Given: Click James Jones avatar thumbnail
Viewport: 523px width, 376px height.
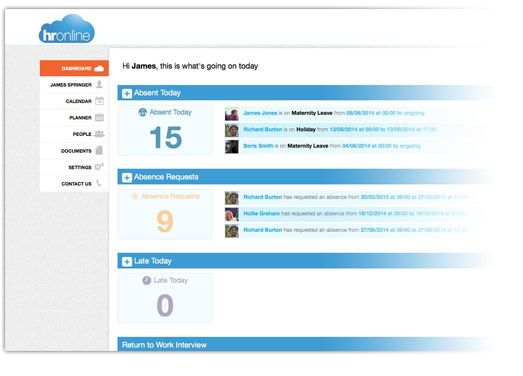Looking at the screenshot, I should pos(231,114).
